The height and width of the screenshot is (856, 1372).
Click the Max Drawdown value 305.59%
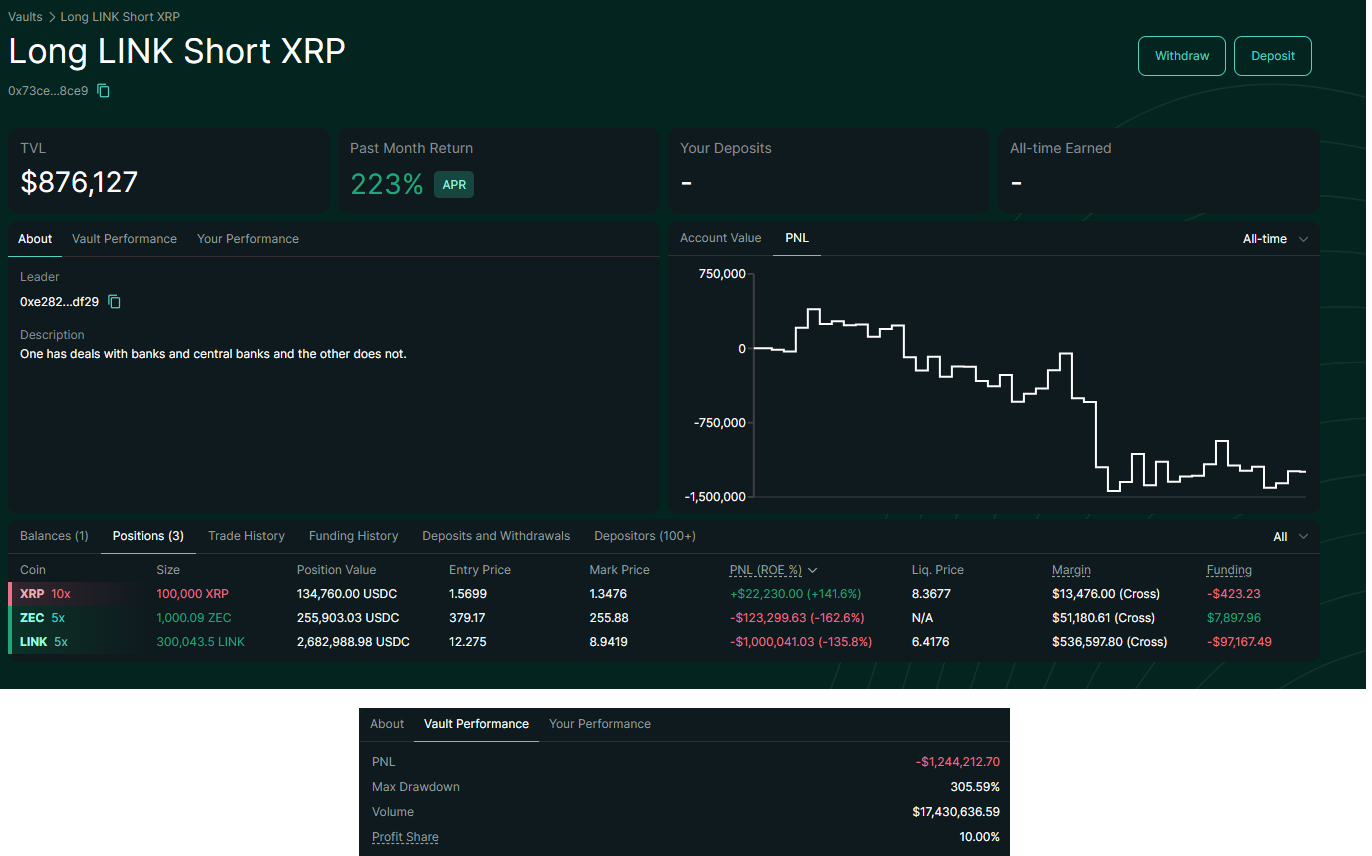[x=975, y=787]
